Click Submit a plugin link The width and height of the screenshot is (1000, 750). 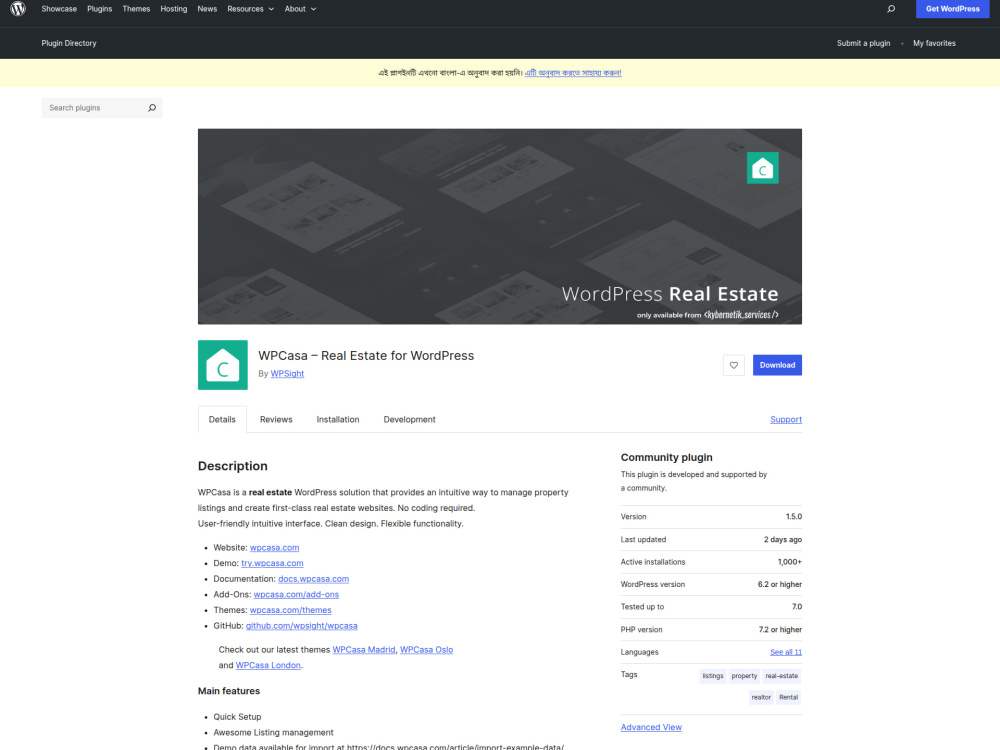[863, 43]
